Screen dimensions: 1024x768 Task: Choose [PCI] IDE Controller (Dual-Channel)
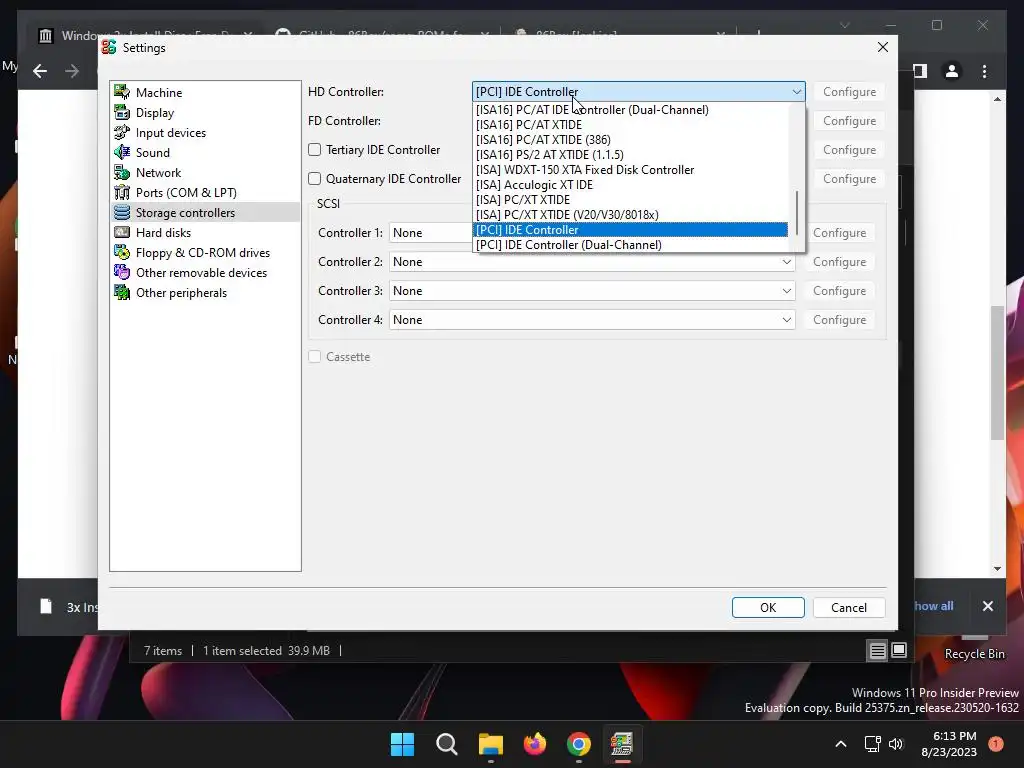pyautogui.click(x=631, y=245)
